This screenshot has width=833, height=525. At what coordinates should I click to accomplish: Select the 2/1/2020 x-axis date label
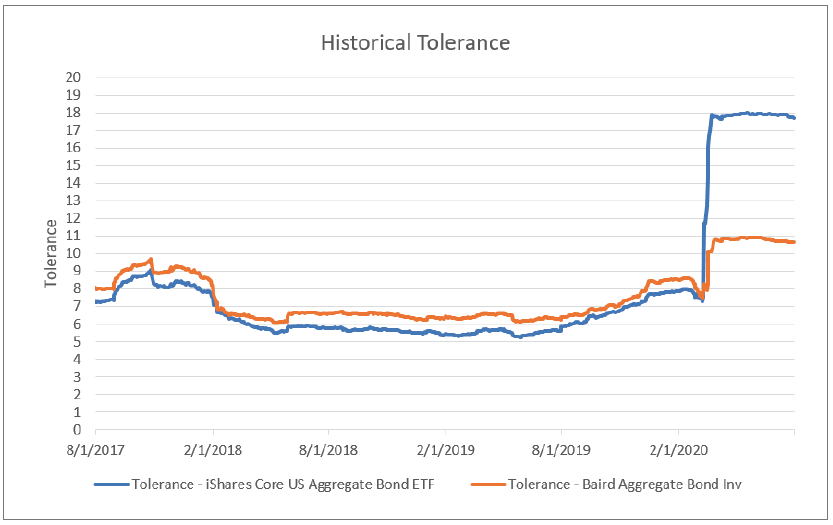click(678, 449)
